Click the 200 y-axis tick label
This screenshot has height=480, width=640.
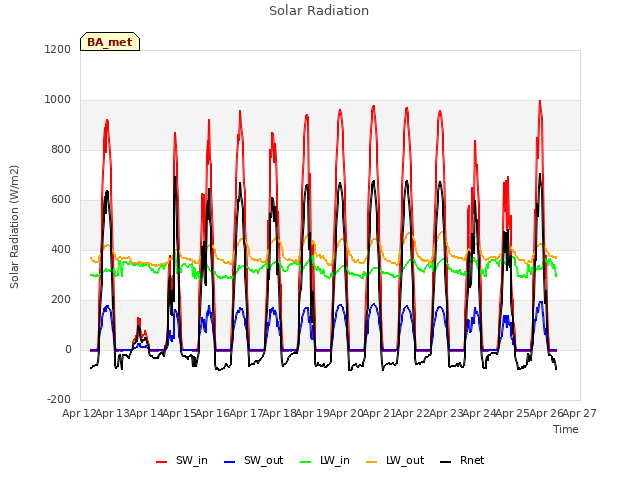[x=61, y=300]
